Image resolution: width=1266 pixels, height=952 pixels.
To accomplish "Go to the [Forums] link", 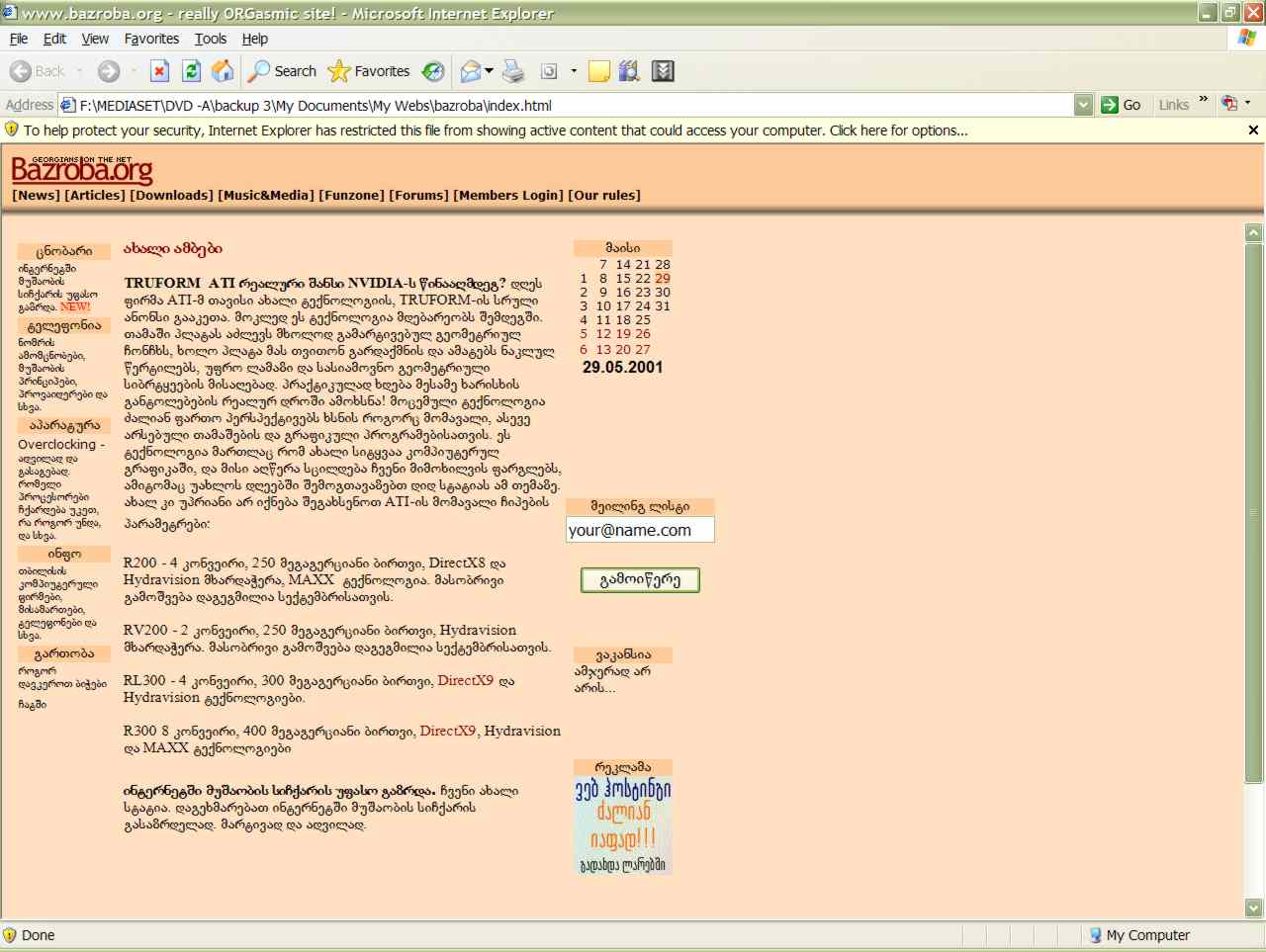I will pos(418,196).
